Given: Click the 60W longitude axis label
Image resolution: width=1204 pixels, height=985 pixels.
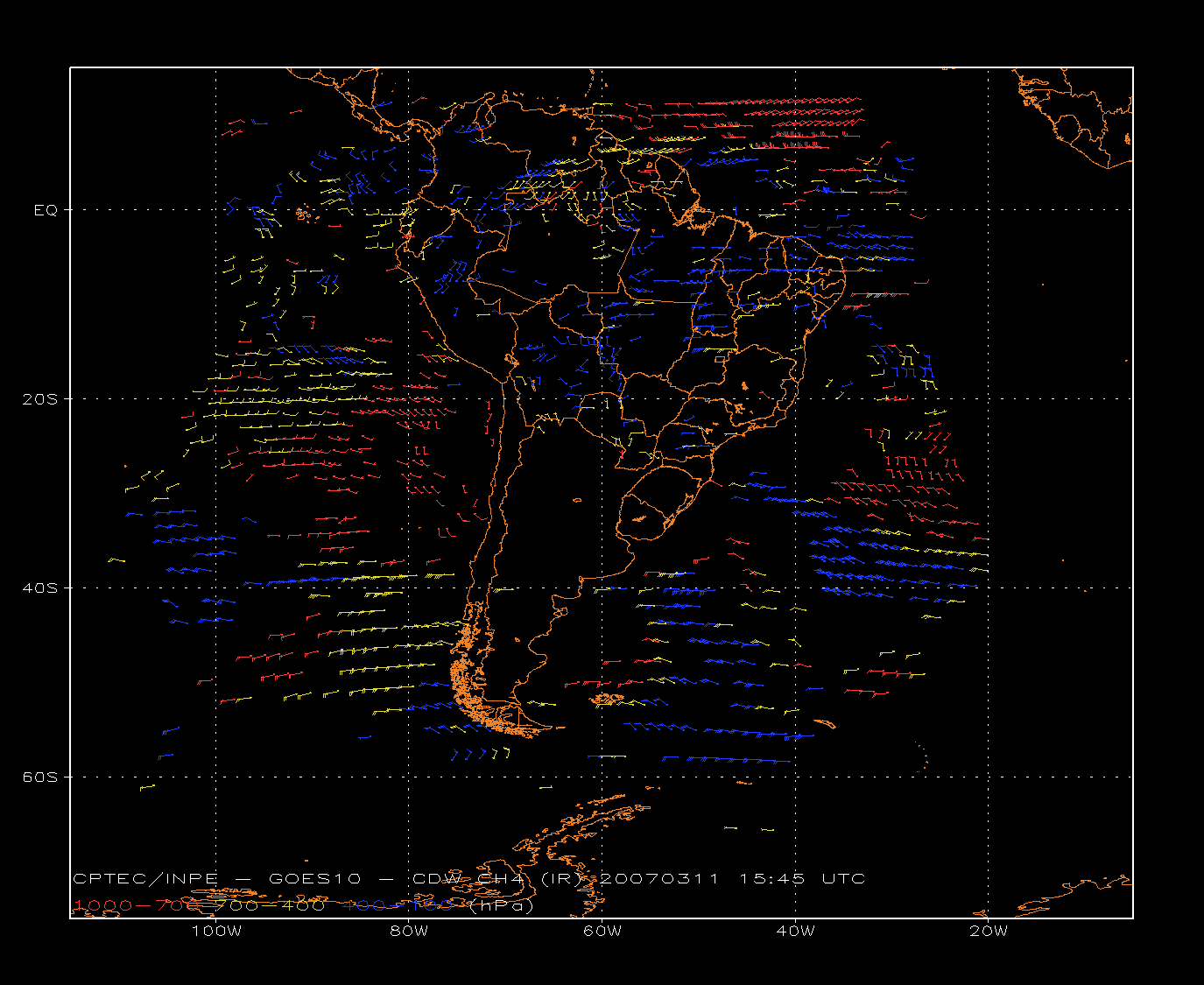Looking at the screenshot, I should pos(602,931).
